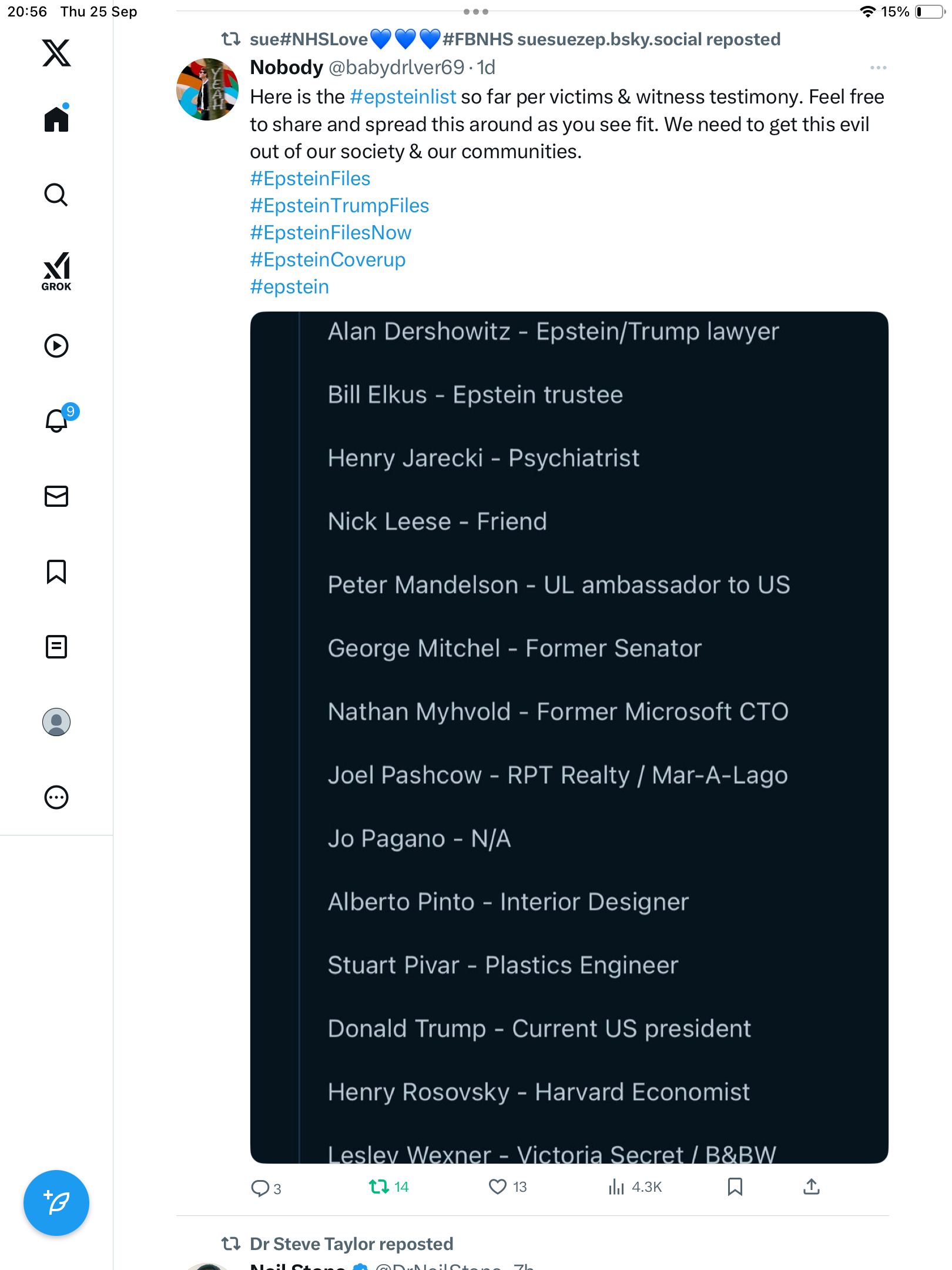Undo repost on Nobody's post
This screenshot has width=952, height=1270.
click(x=379, y=1187)
